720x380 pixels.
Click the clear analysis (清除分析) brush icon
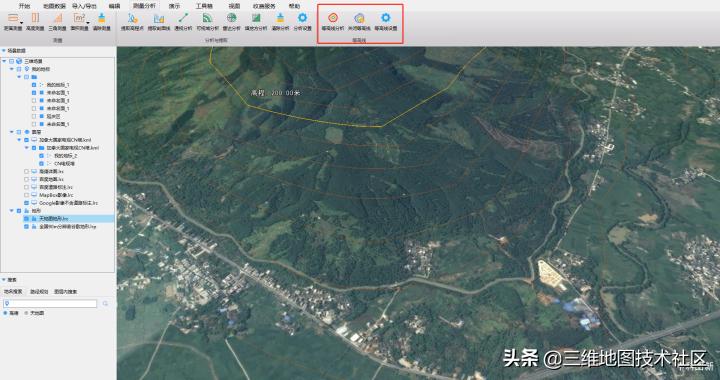point(280,18)
